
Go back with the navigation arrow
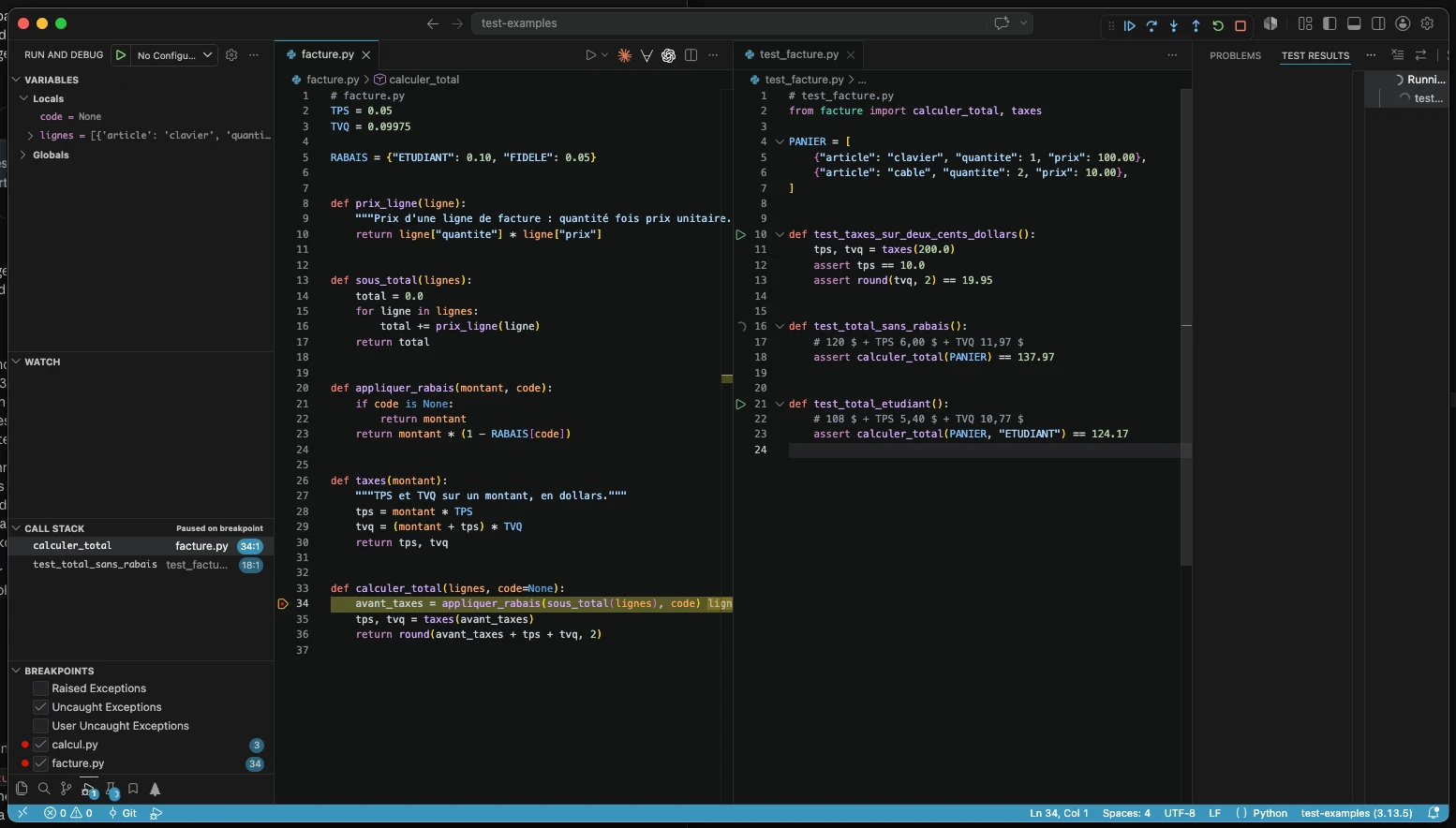point(432,23)
